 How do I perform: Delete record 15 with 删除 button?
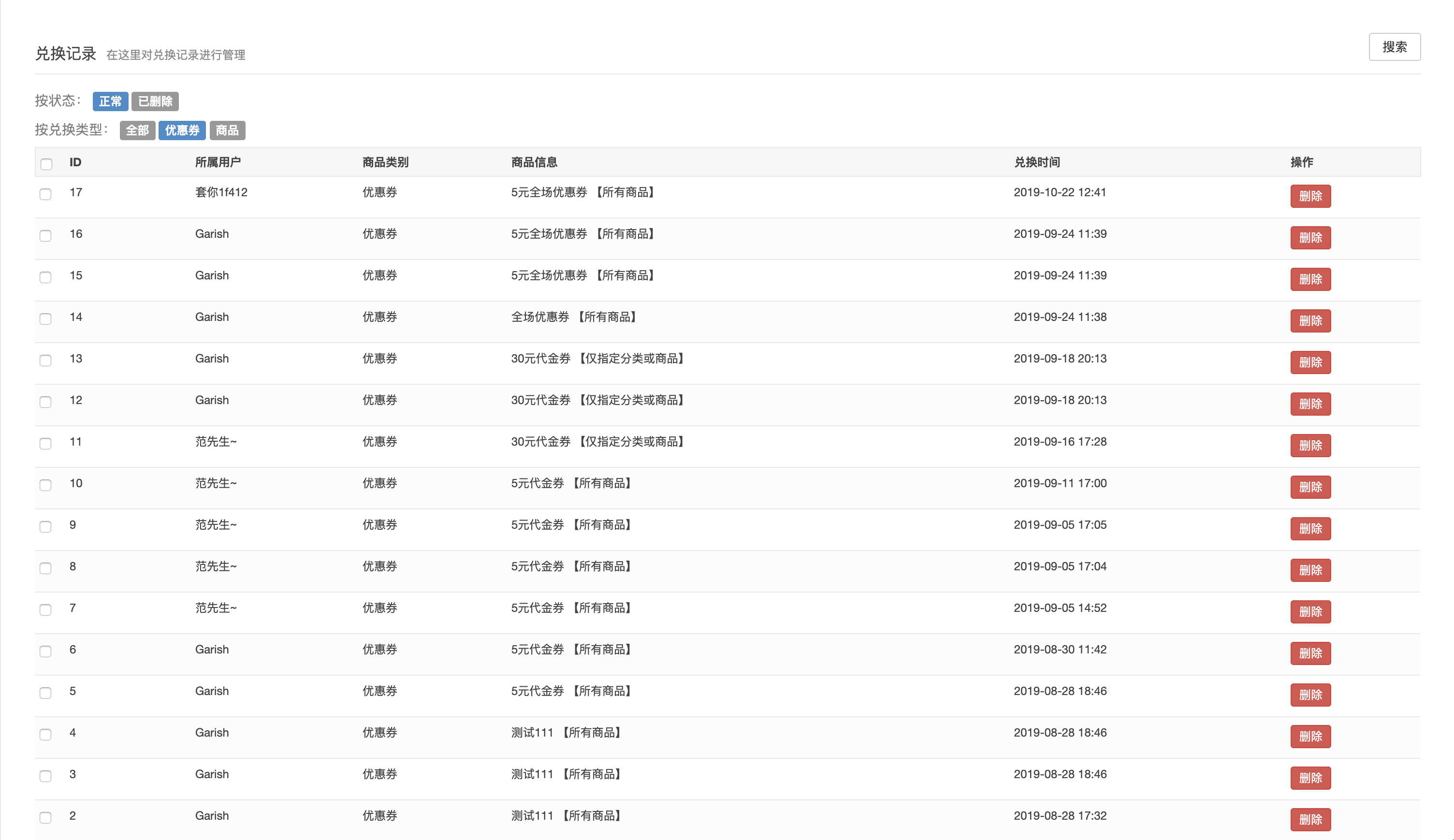coord(1310,279)
